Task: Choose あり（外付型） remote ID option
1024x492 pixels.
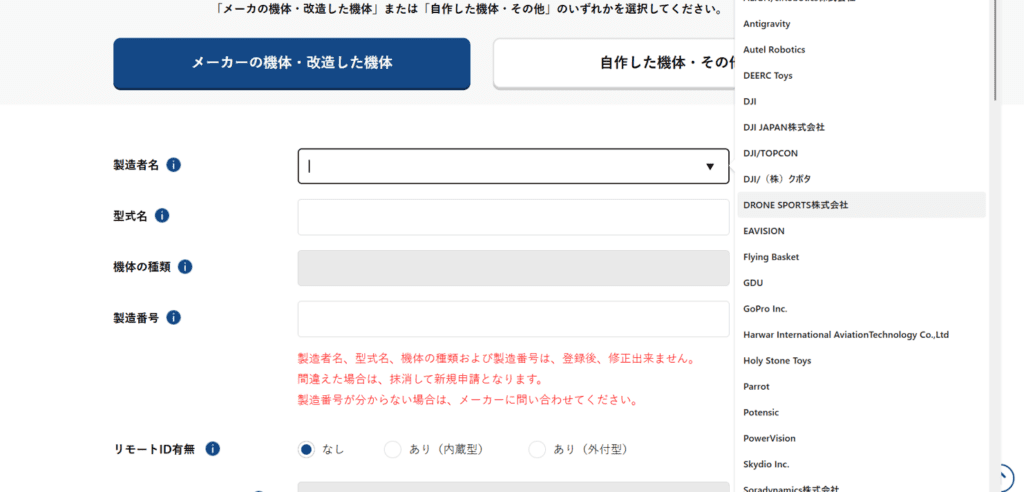Action: click(x=537, y=450)
